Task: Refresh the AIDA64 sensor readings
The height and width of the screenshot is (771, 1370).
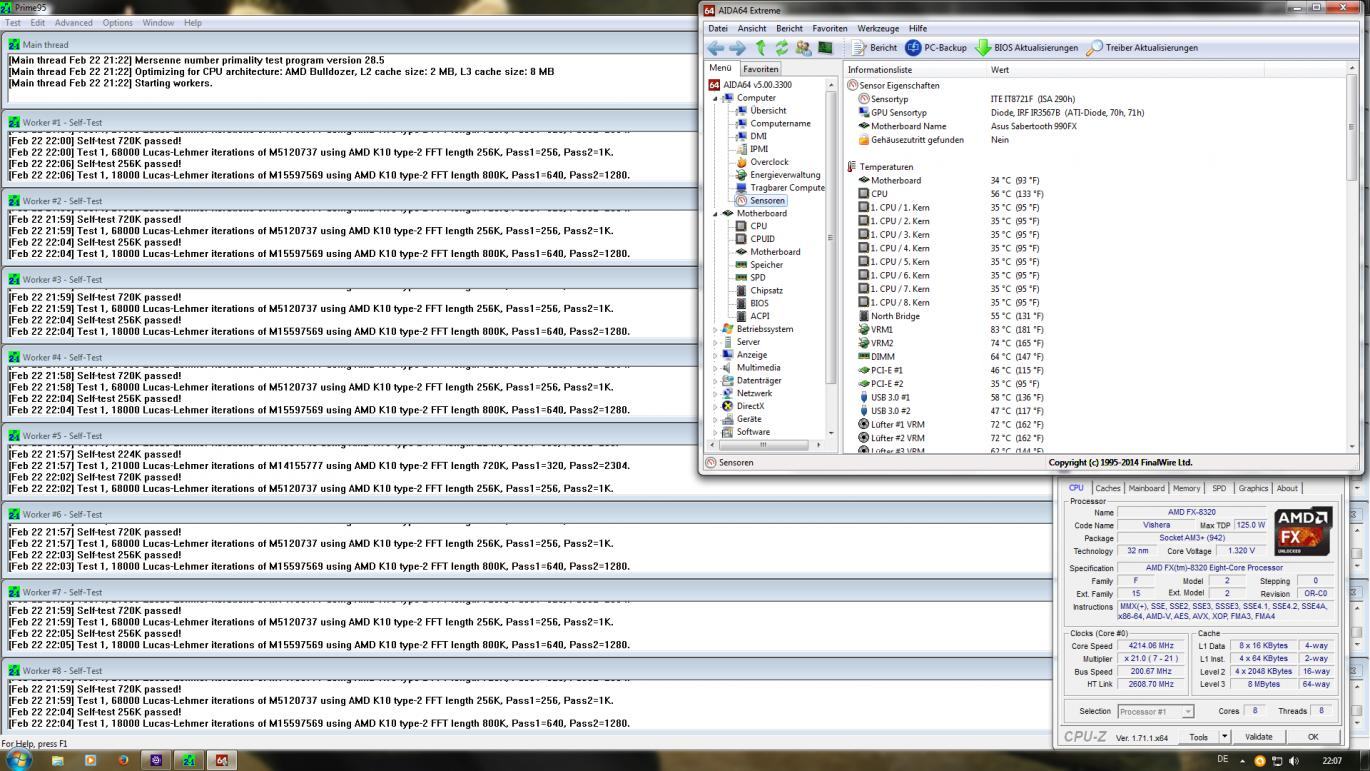Action: pyautogui.click(x=782, y=48)
